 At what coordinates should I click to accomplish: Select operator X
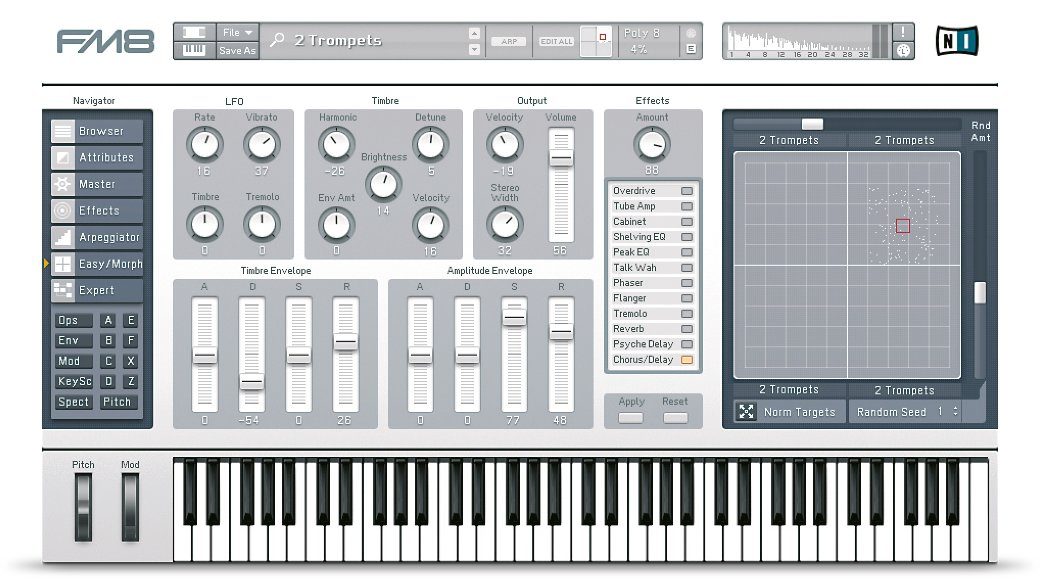click(x=131, y=361)
